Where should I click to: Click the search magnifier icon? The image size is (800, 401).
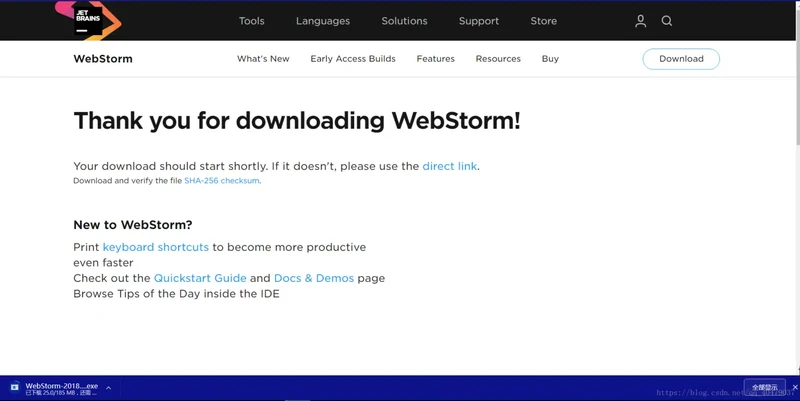point(667,21)
